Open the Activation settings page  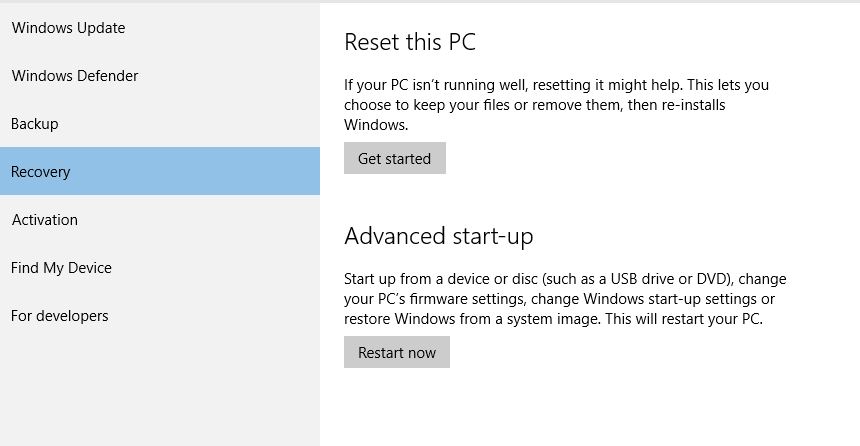click(x=45, y=220)
